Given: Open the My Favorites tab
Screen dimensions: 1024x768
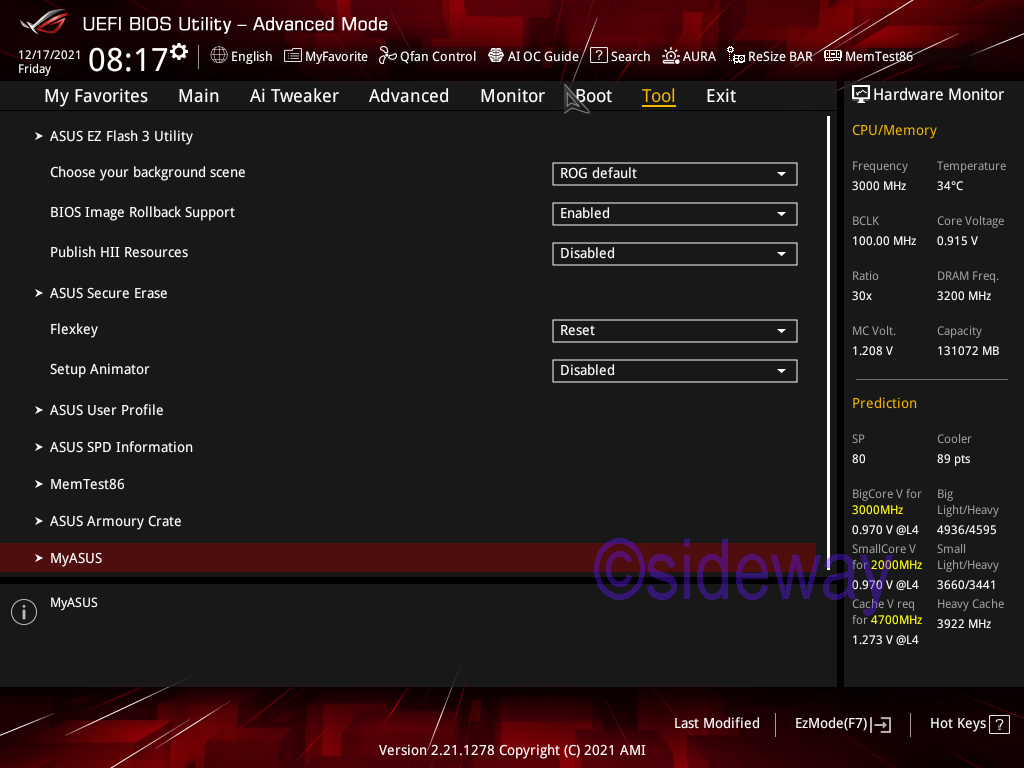Looking at the screenshot, I should (x=96, y=96).
